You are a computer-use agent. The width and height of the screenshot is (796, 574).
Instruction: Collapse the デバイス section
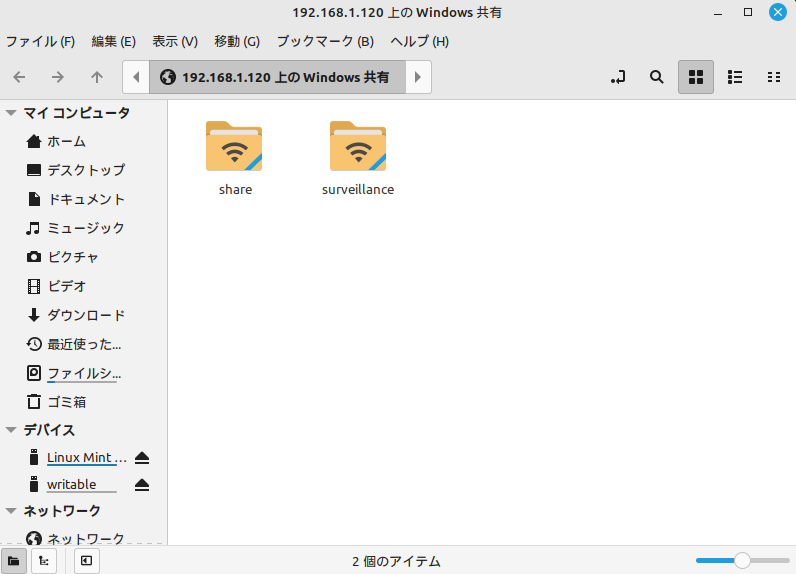(x=11, y=430)
